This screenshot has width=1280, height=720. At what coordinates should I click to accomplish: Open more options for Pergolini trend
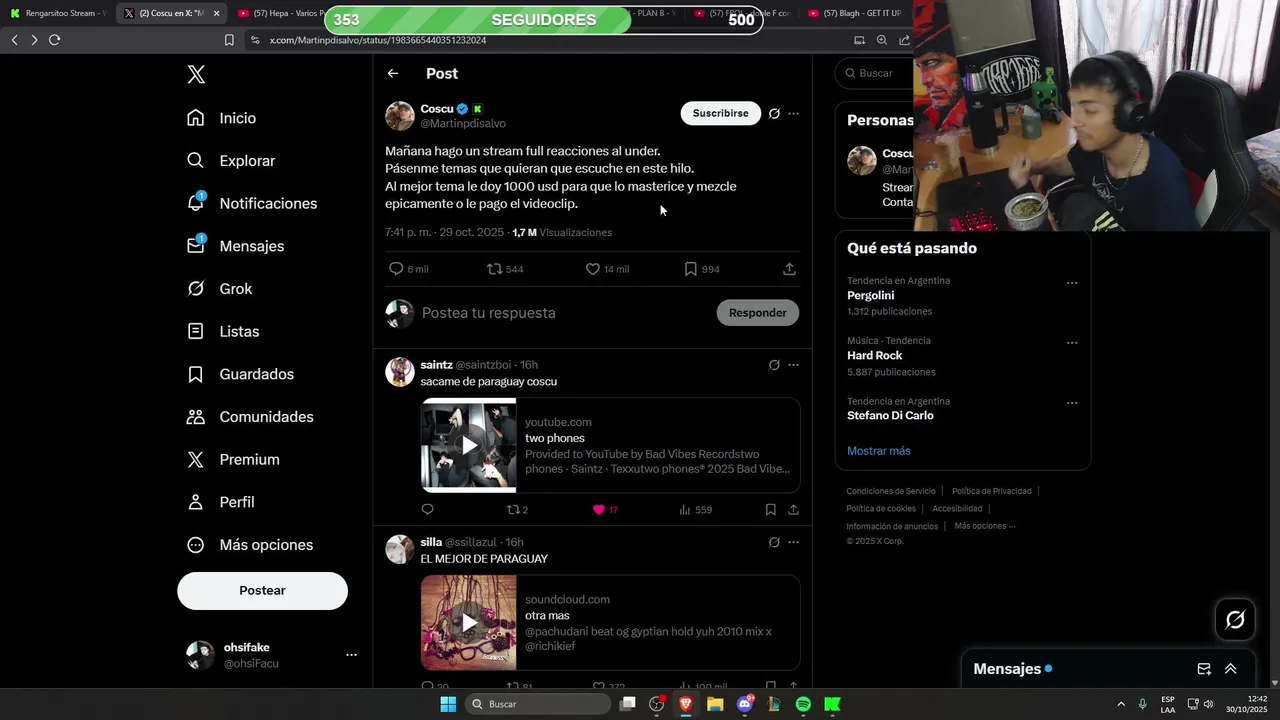tap(1072, 283)
